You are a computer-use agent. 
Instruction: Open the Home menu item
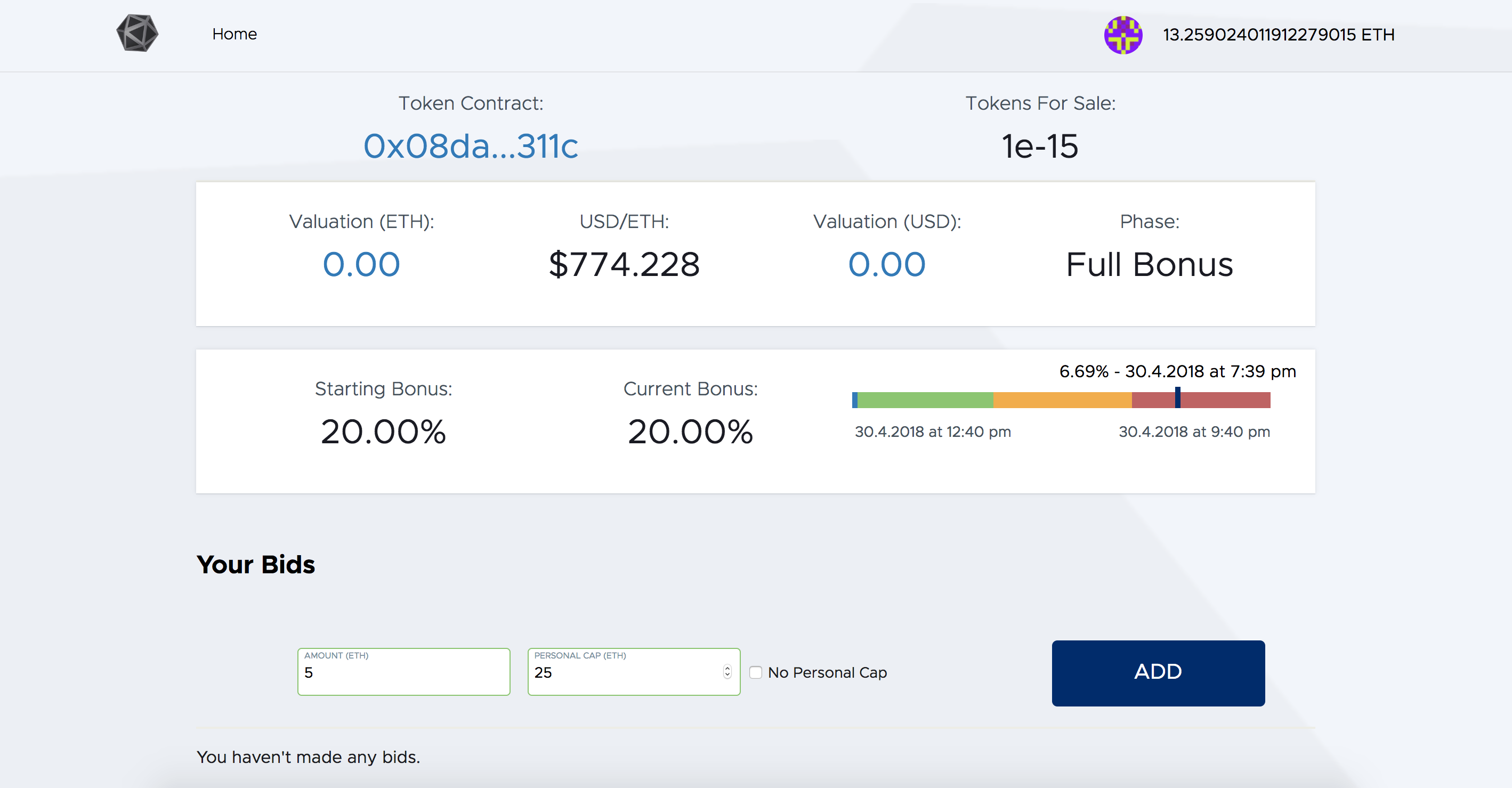click(x=234, y=34)
